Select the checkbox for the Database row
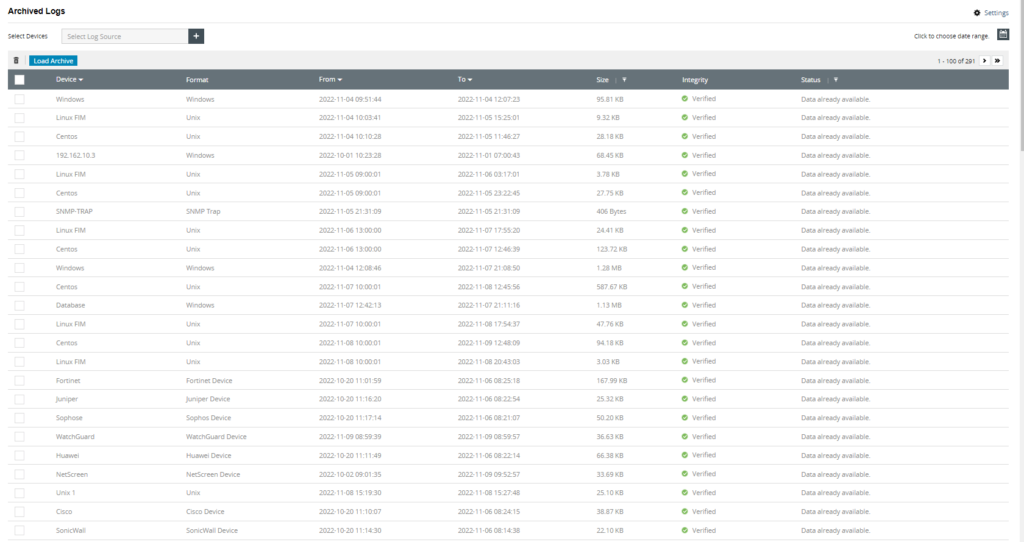The width and height of the screenshot is (1024, 542). 19,305
